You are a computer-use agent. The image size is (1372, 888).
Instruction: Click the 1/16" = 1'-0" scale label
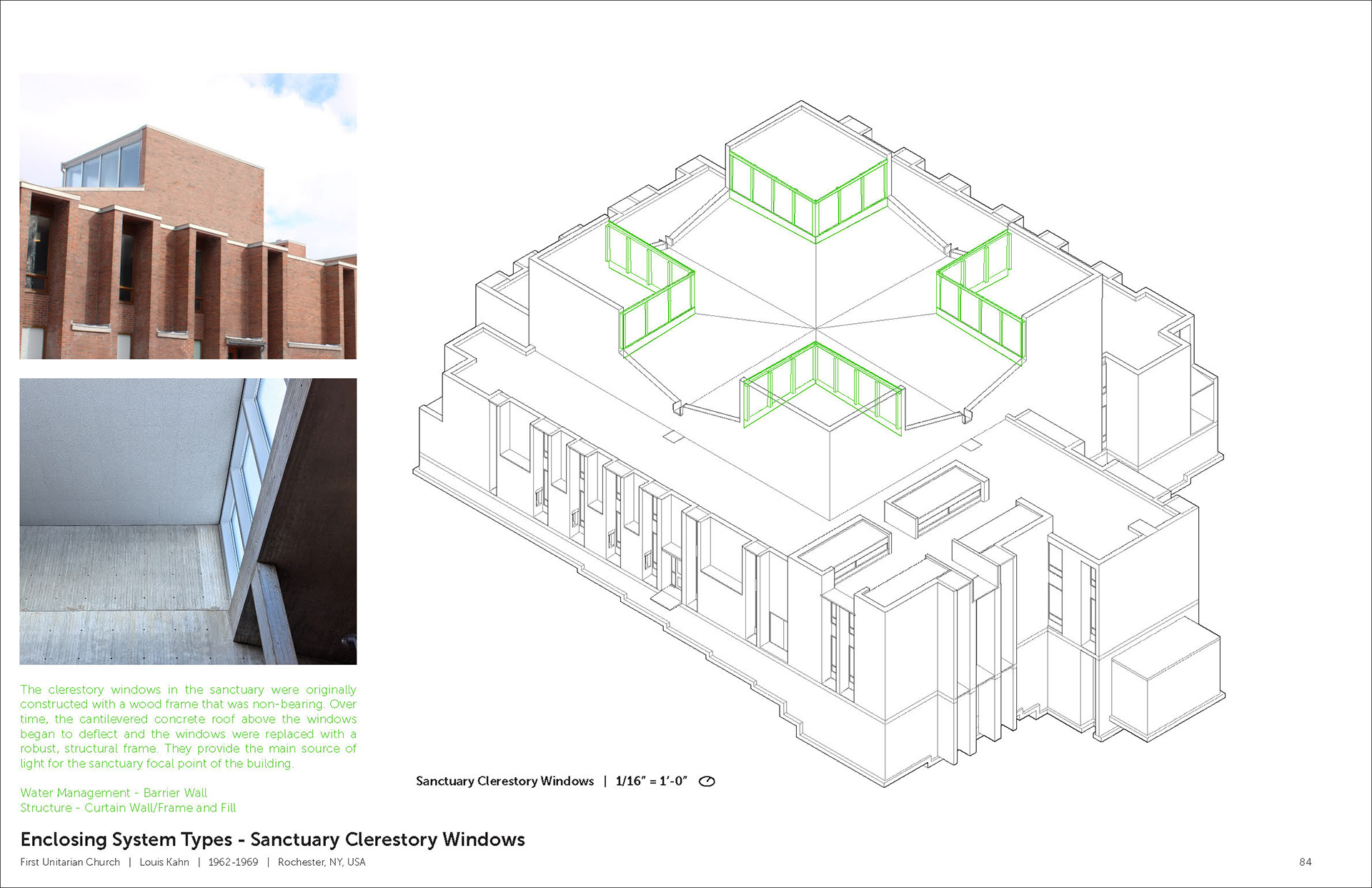(651, 781)
